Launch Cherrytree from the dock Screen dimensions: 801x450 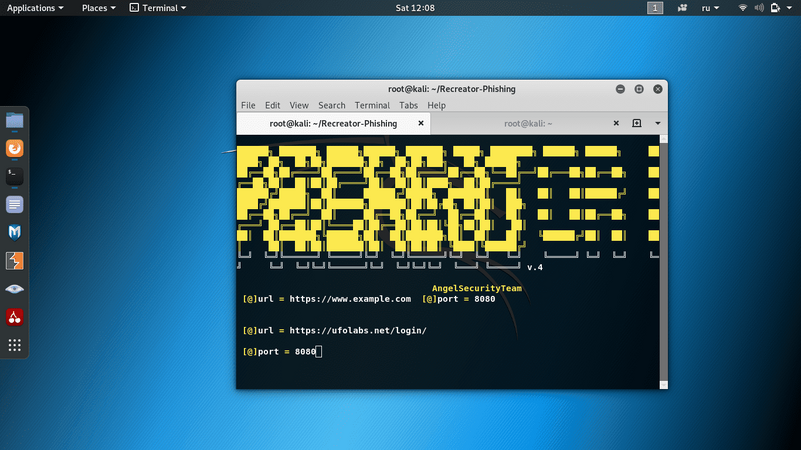point(14,317)
